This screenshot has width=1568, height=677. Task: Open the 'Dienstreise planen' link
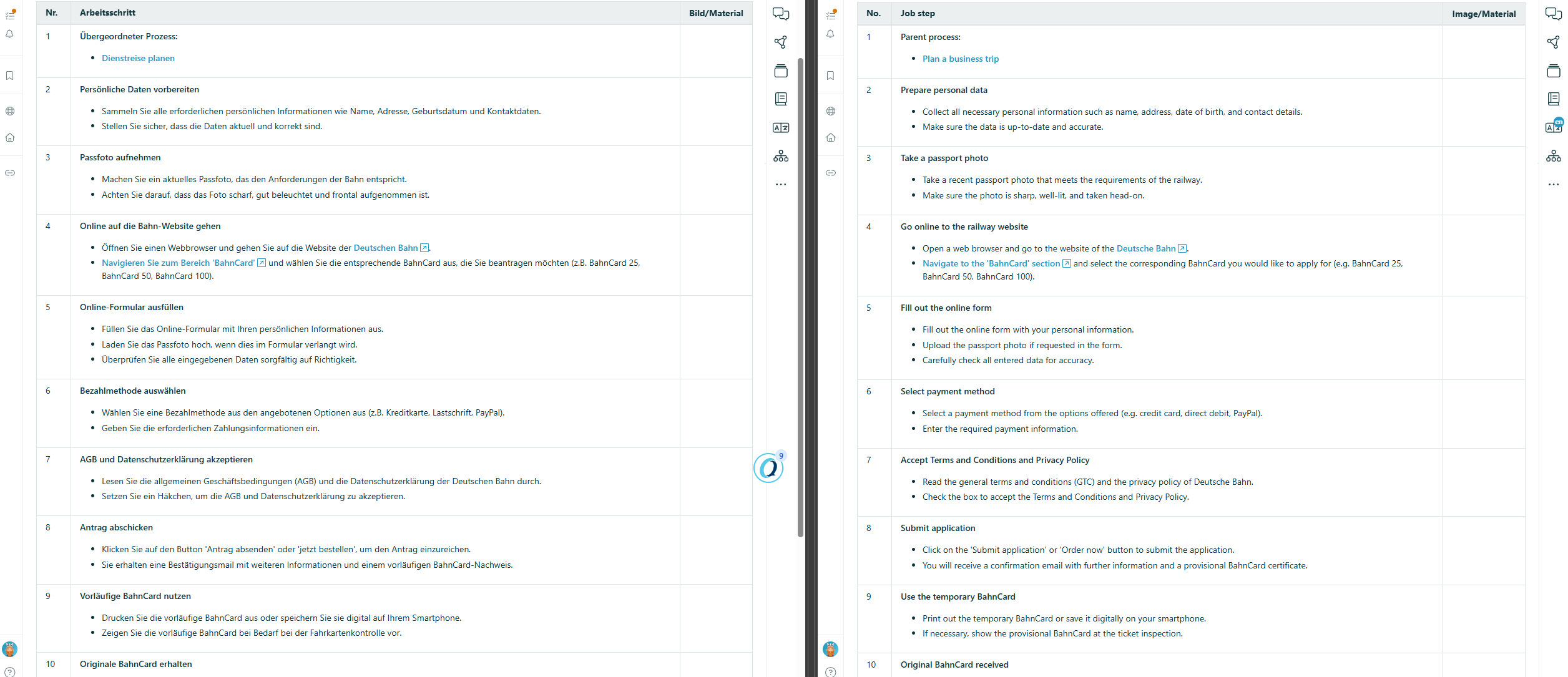coord(138,58)
